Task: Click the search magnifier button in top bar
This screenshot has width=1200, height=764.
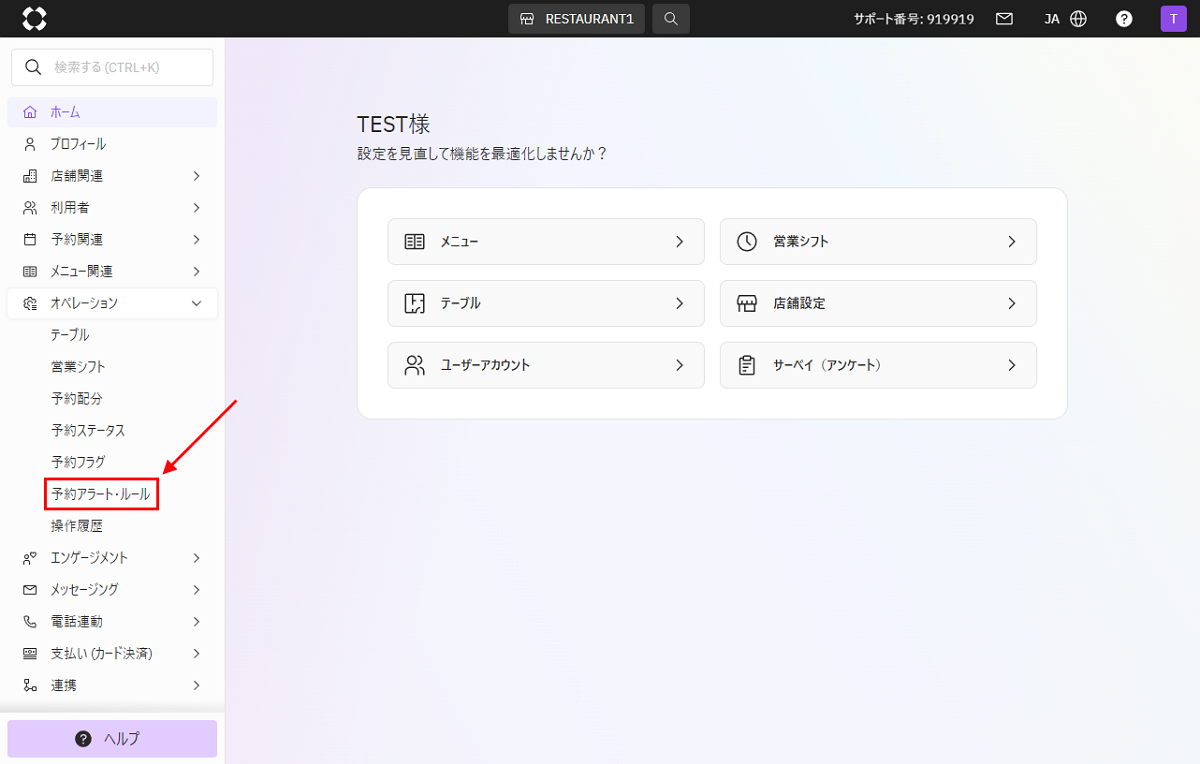Action: click(x=671, y=19)
